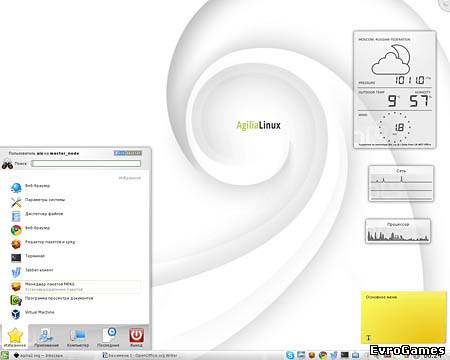Image resolution: width=450 pixels, height=360 pixels.
Task: Click the terminal icon in system tray
Action: [x=344, y=355]
